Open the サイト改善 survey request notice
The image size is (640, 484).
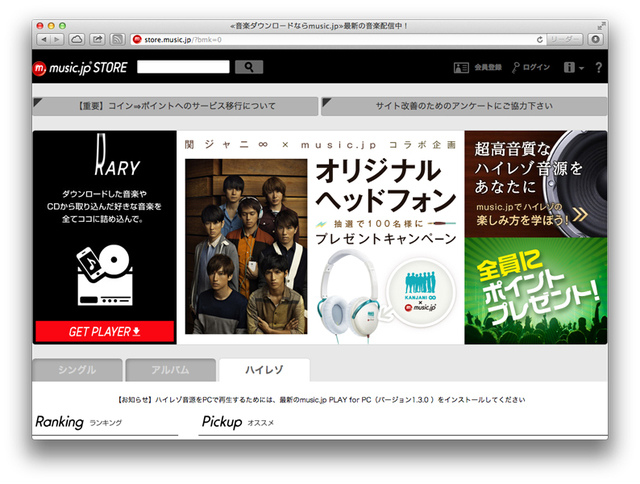tap(463, 105)
